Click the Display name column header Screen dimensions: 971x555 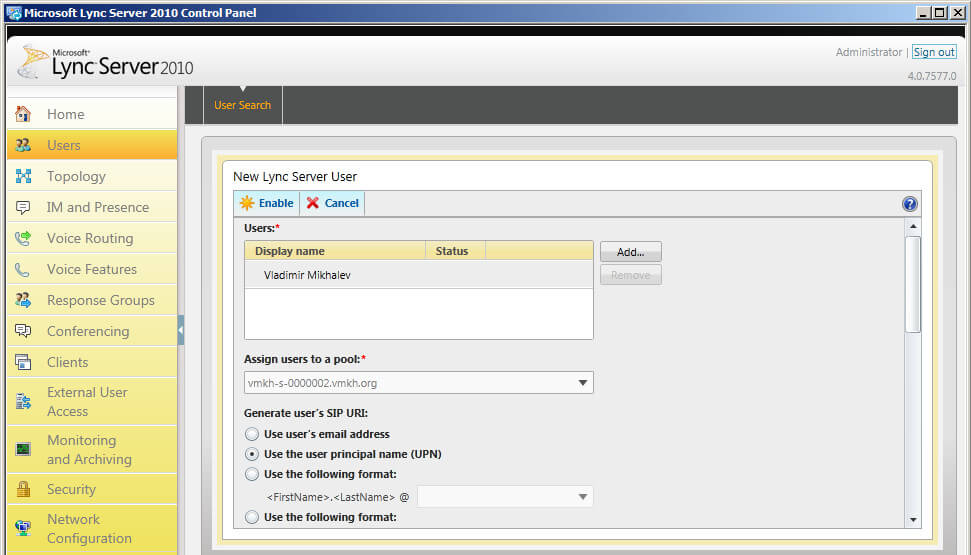click(335, 251)
